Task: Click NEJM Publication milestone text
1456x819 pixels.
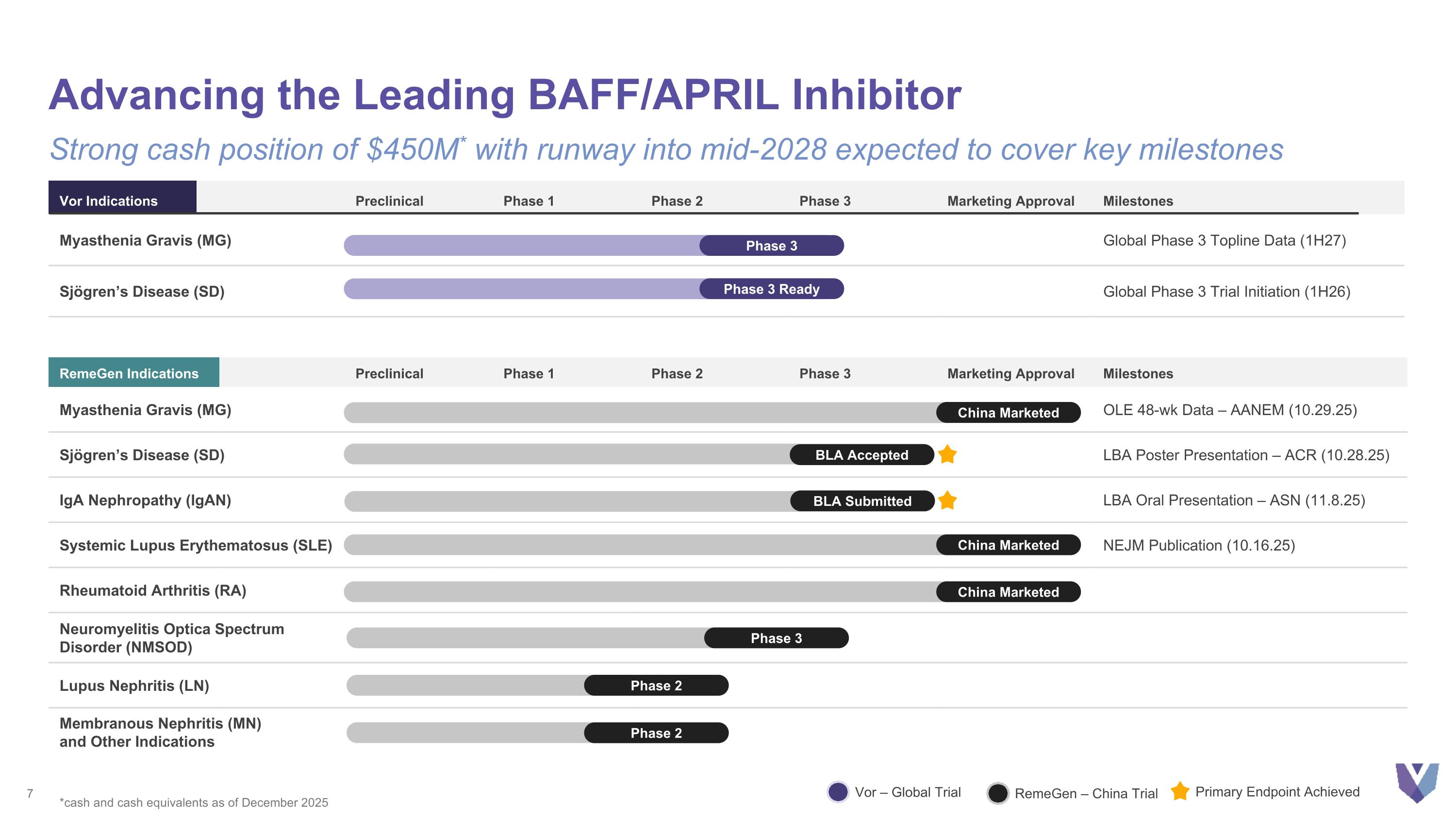Action: [1198, 546]
